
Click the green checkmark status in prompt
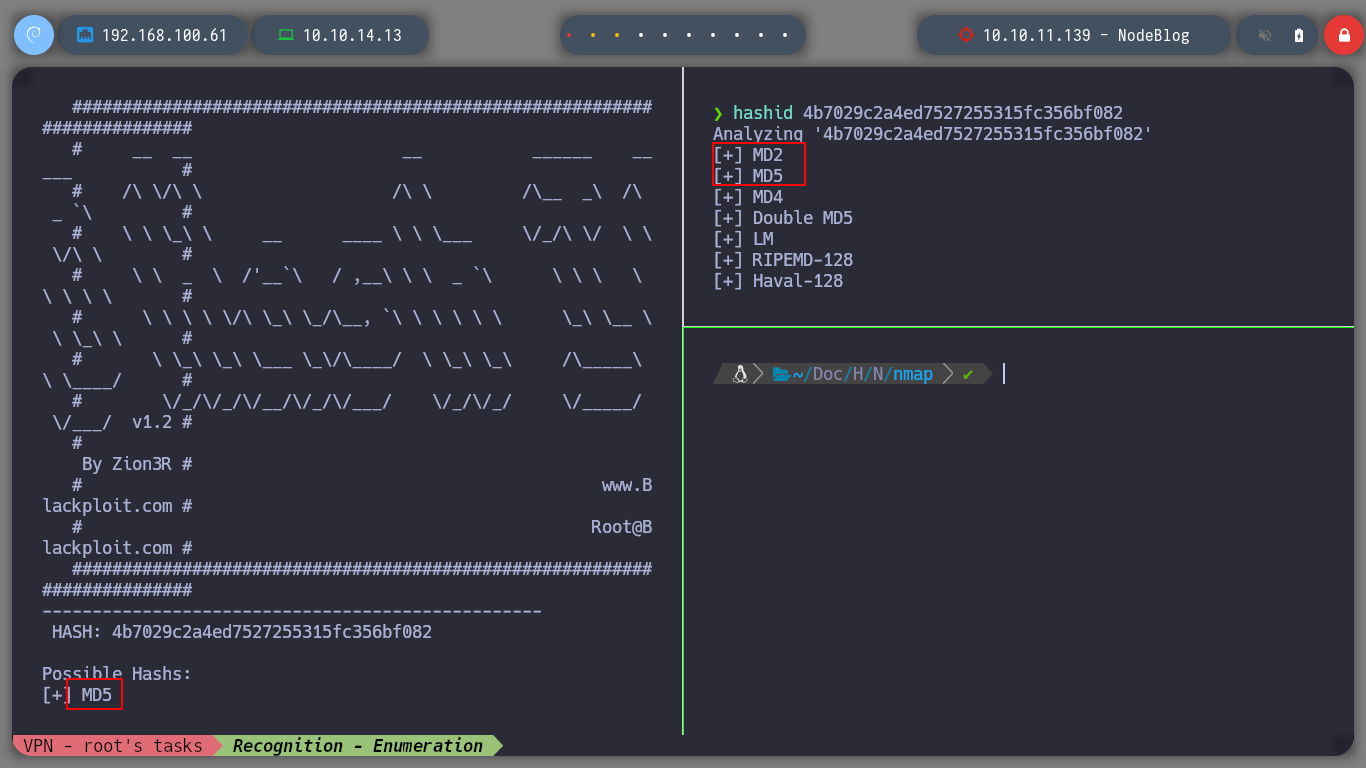[967, 374]
